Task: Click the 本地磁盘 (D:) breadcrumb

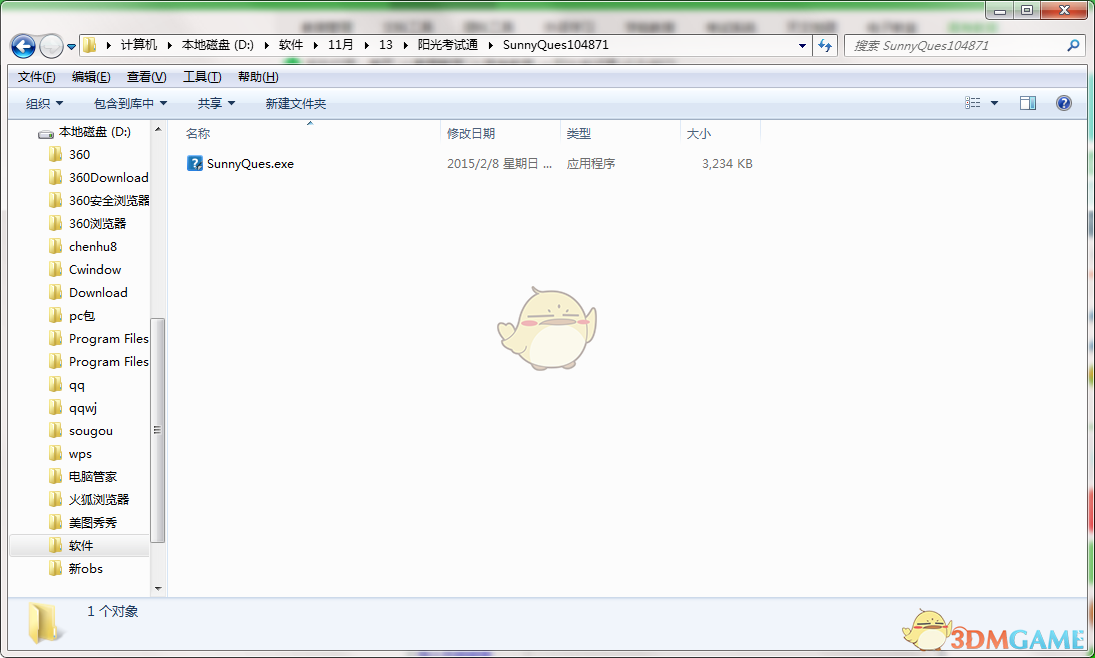Action: tap(218, 45)
